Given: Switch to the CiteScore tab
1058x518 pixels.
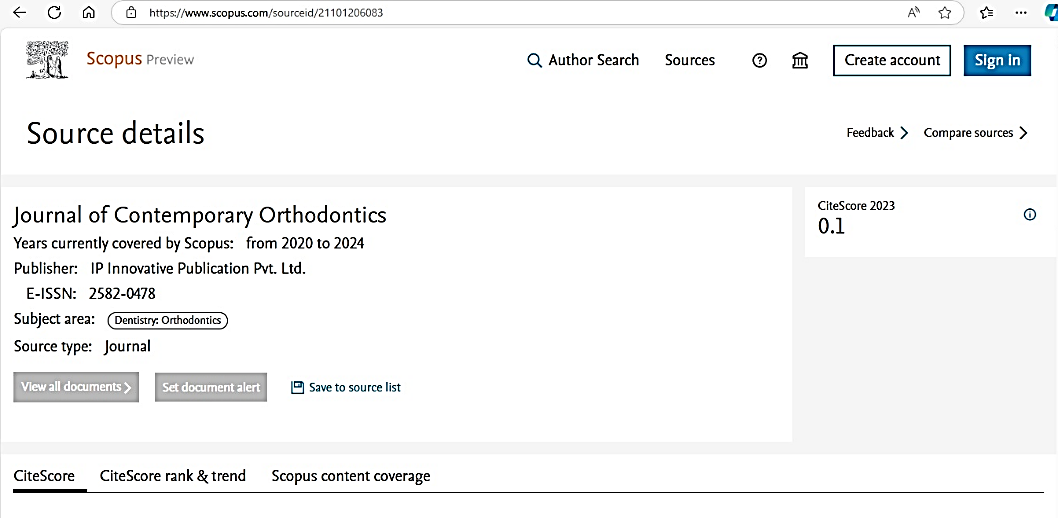Looking at the screenshot, I should pyautogui.click(x=44, y=476).
